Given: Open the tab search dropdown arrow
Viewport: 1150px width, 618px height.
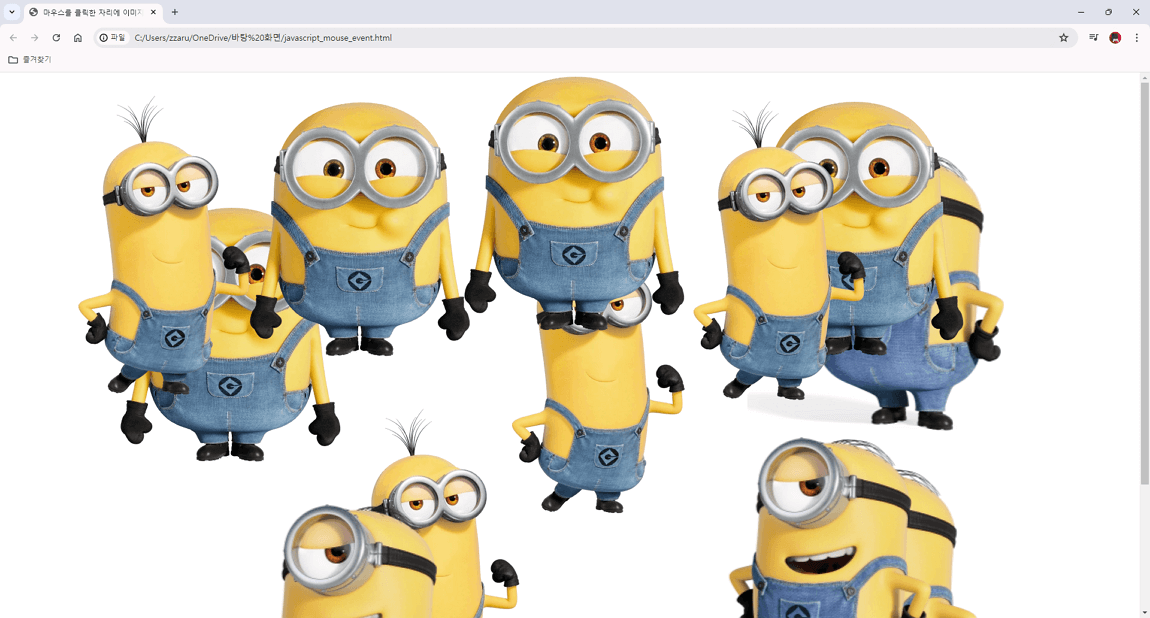Looking at the screenshot, I should click(x=12, y=12).
